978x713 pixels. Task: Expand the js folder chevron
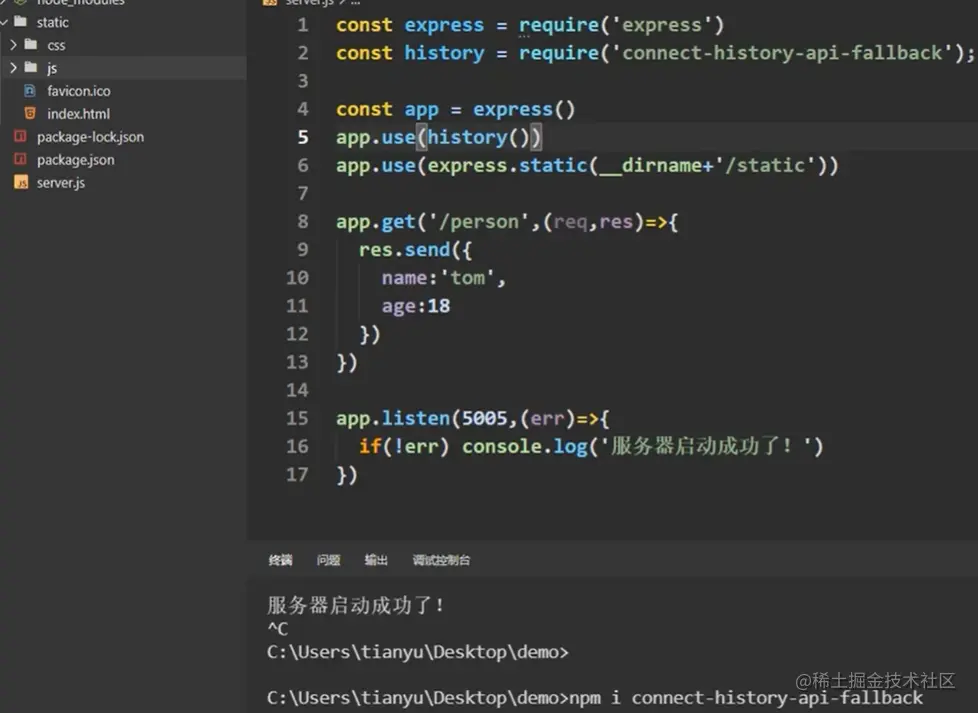[x=14, y=67]
